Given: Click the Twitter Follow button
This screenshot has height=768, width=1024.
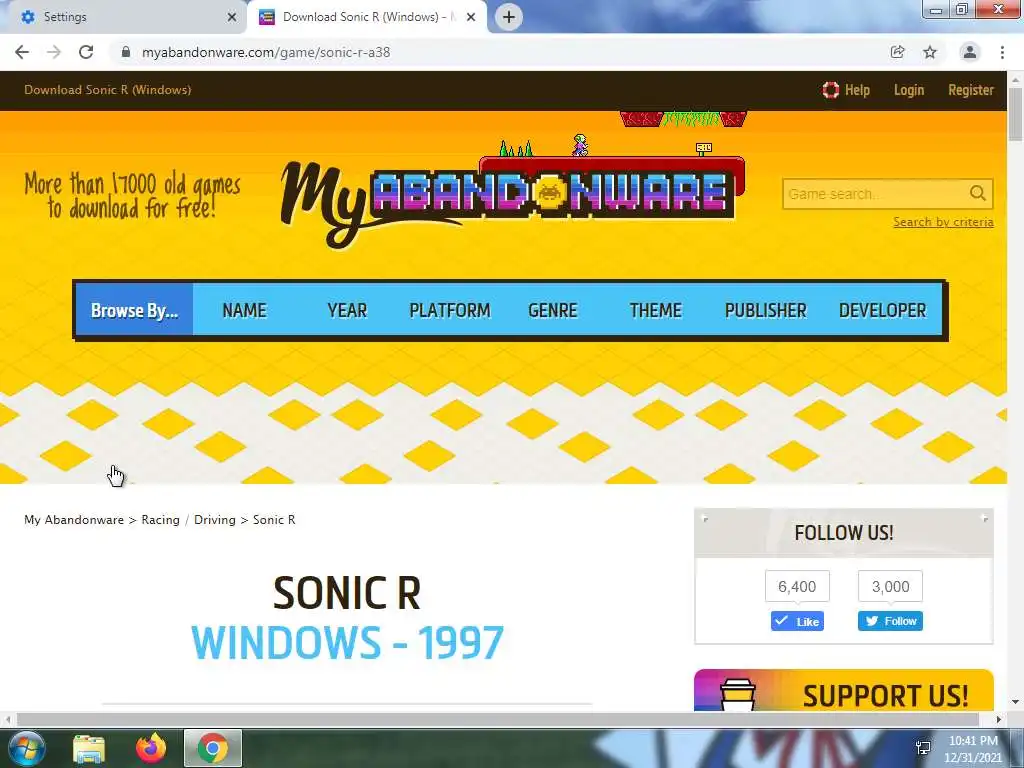Looking at the screenshot, I should tap(890, 621).
